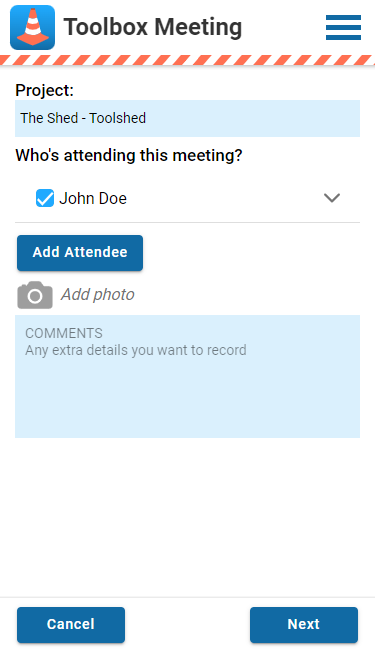Click the Project: field label
Image resolution: width=375 pixels, height=667 pixels.
coord(45,90)
